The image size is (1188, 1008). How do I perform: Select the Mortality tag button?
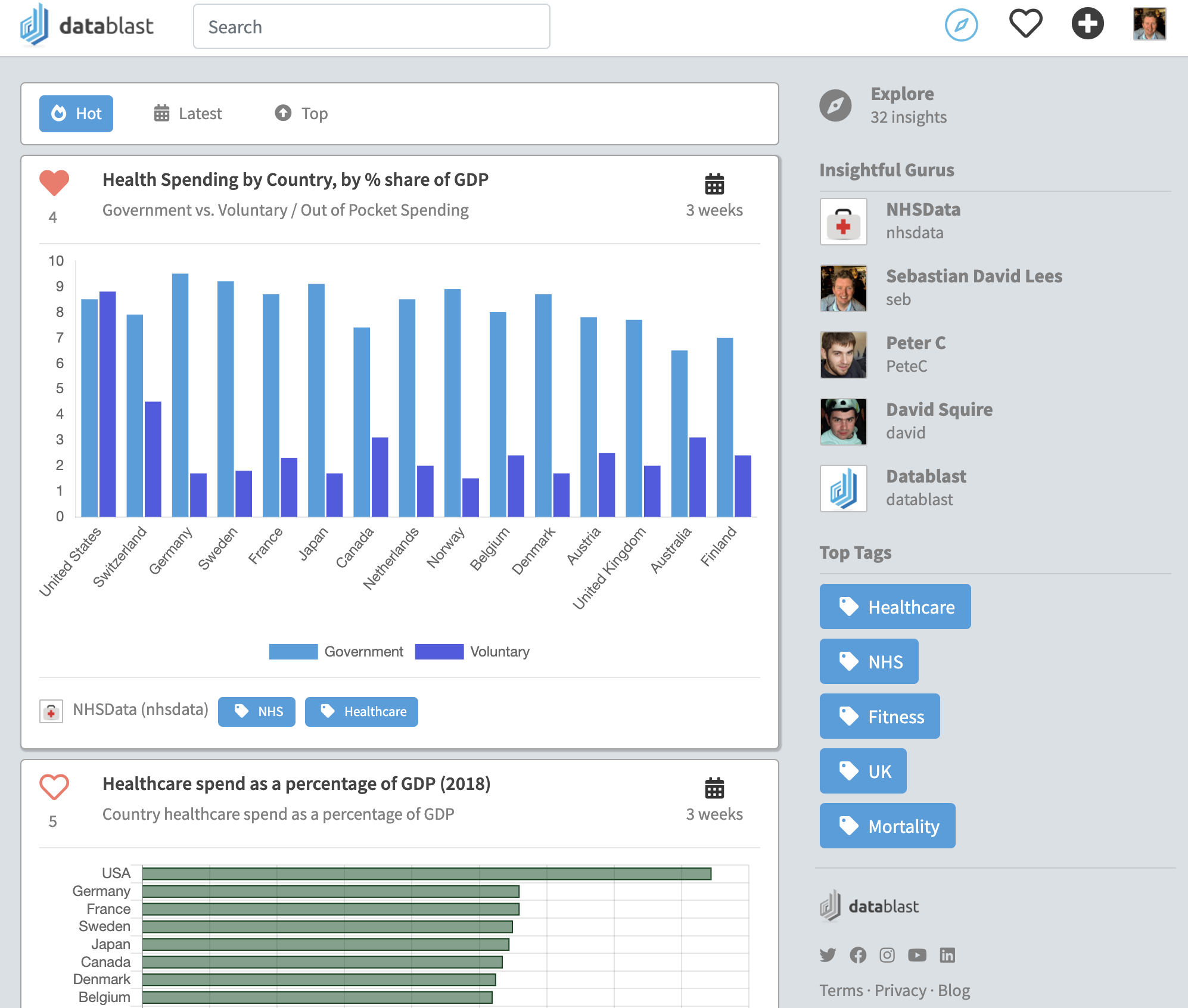pyautogui.click(x=887, y=826)
